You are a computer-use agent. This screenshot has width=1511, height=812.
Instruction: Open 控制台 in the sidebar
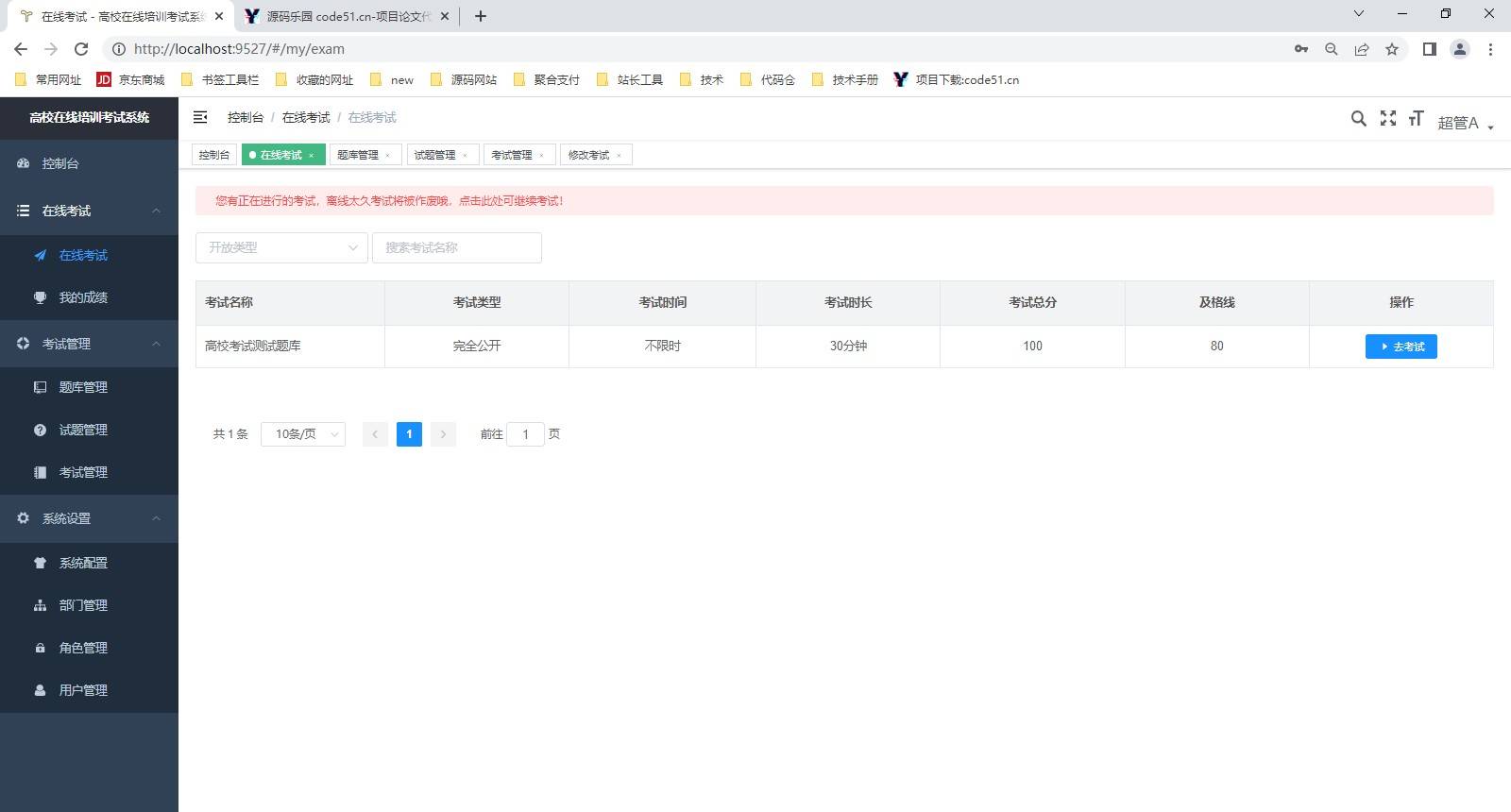click(89, 163)
